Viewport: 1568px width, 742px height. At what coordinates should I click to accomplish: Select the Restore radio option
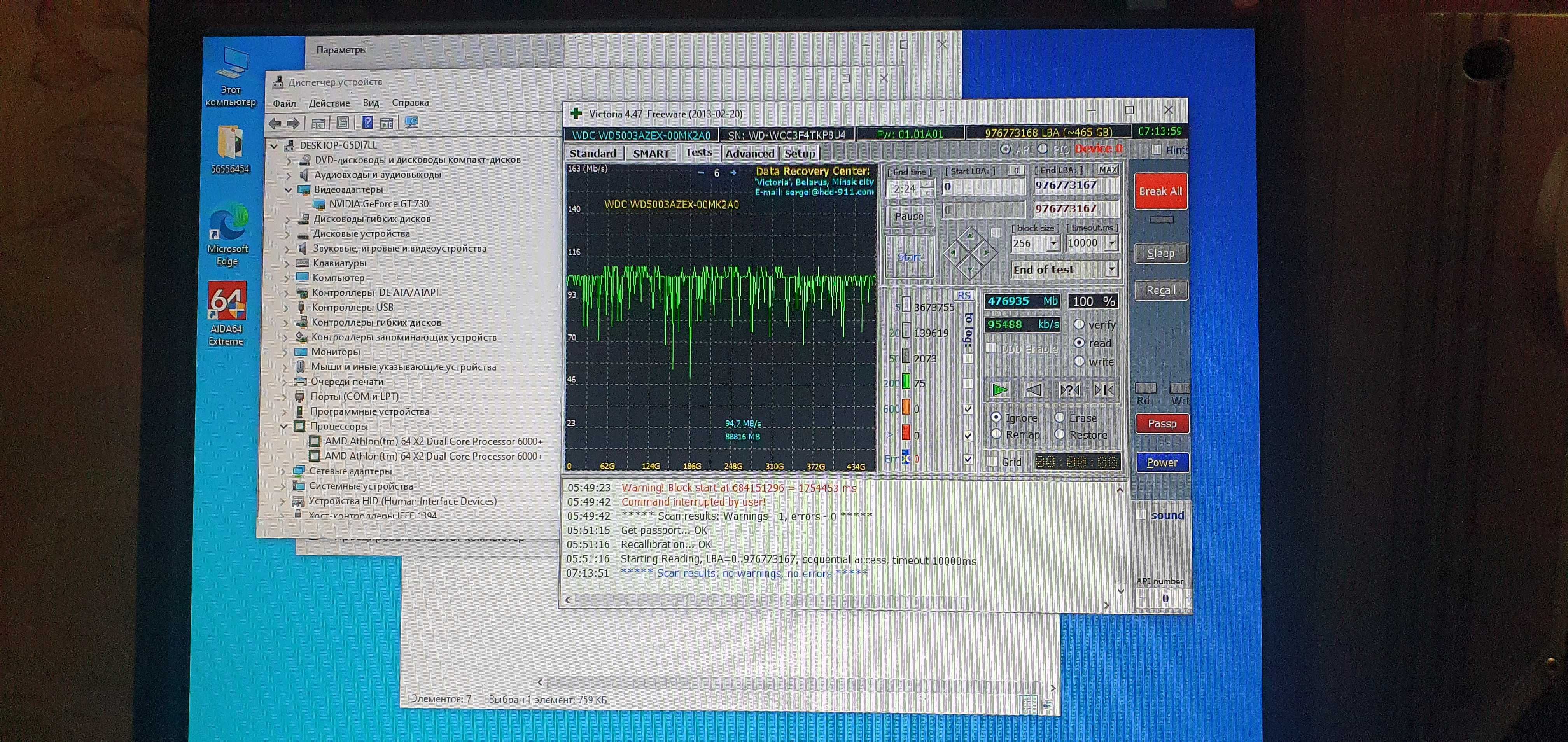(1060, 434)
